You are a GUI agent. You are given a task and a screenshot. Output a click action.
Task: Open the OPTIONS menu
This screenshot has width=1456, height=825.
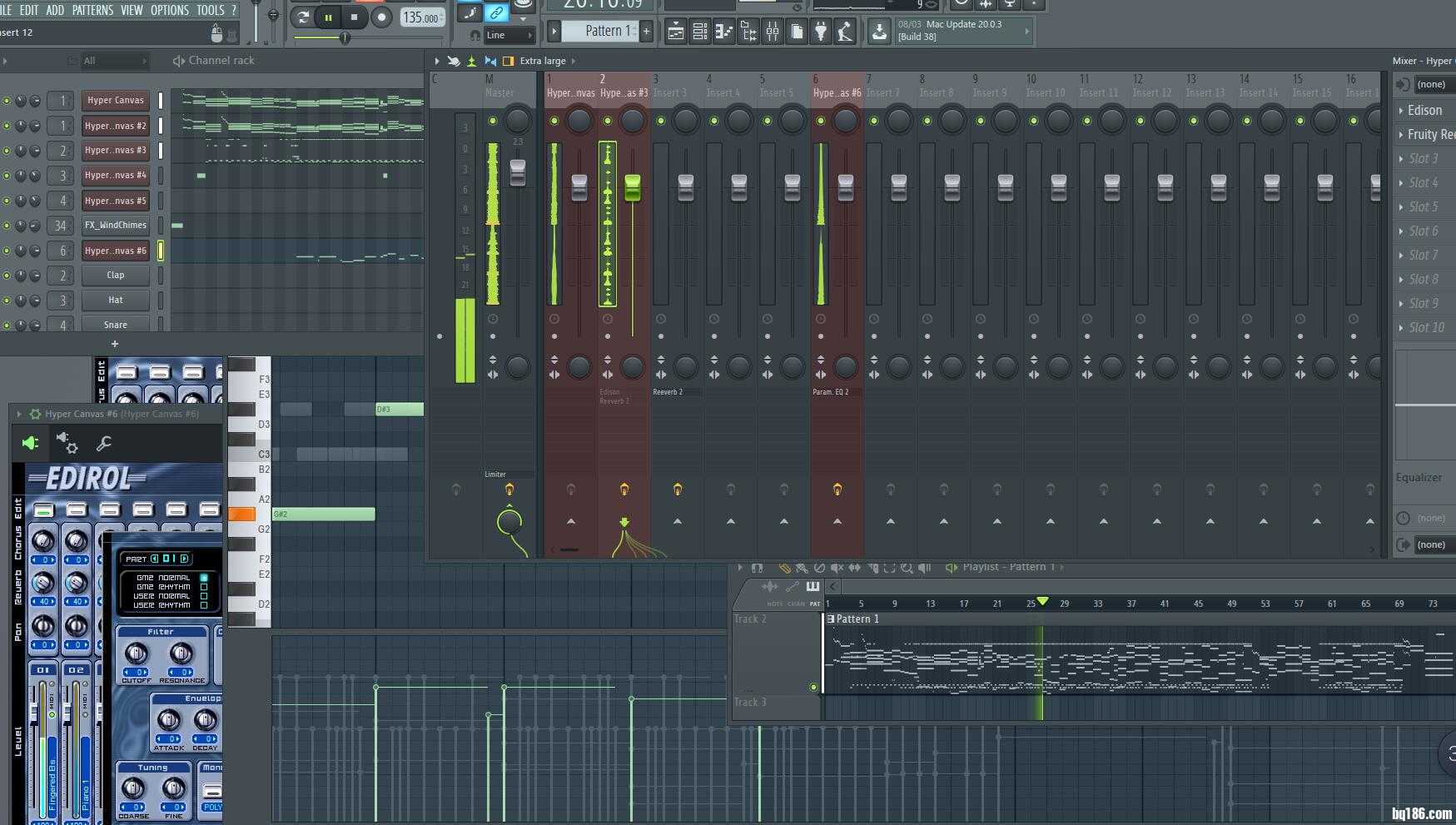click(x=170, y=10)
